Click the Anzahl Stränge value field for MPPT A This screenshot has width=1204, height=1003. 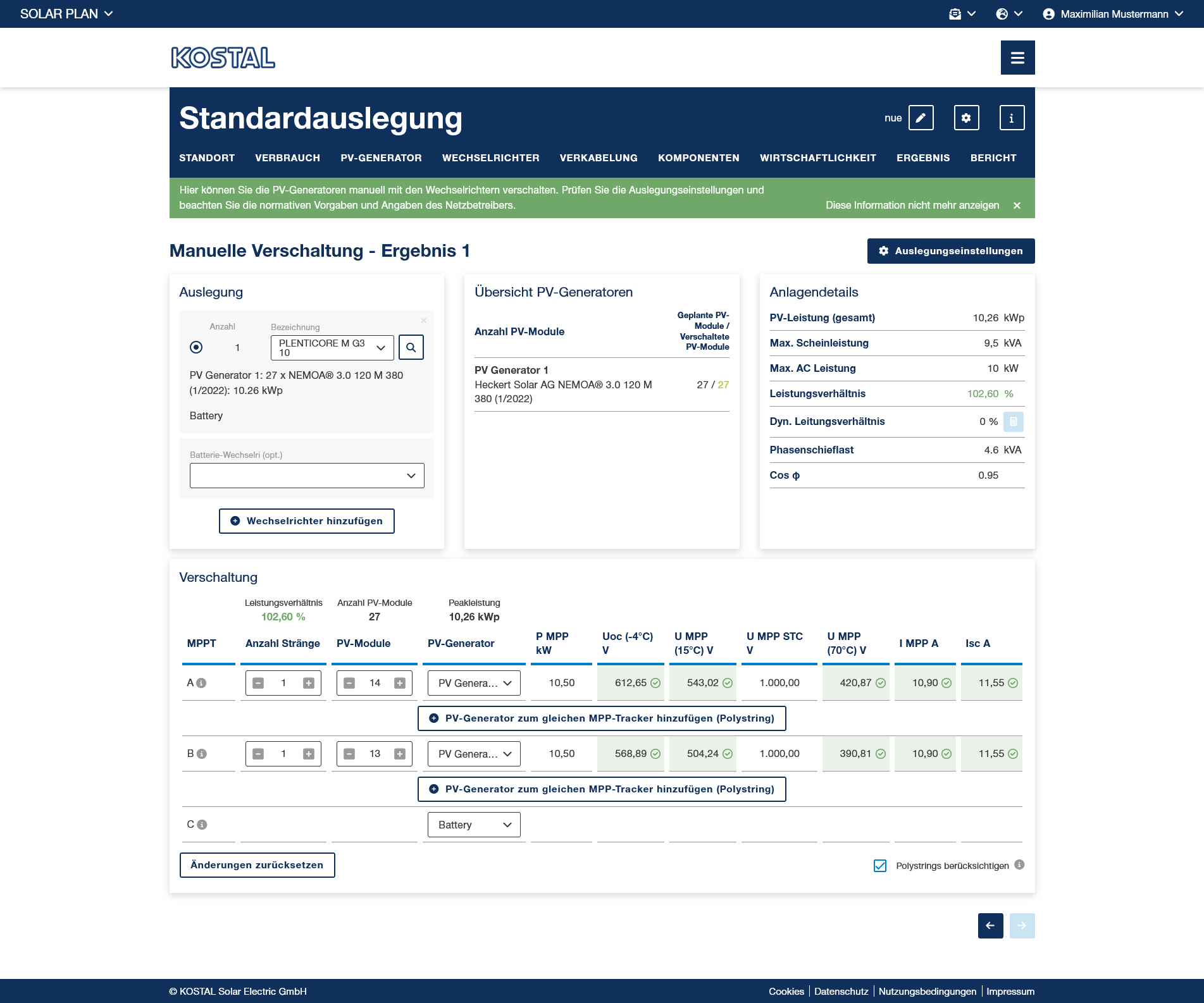click(283, 683)
